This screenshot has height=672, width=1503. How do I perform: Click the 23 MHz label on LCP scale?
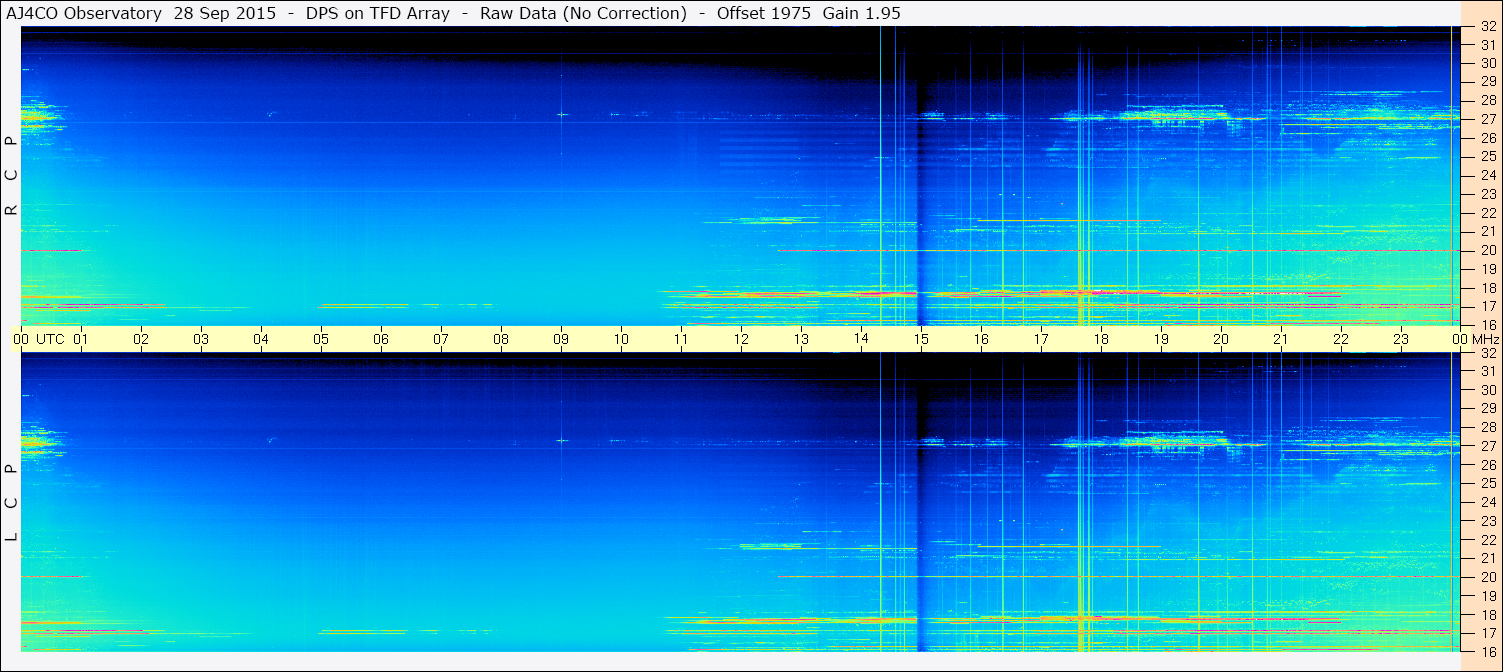point(1488,521)
